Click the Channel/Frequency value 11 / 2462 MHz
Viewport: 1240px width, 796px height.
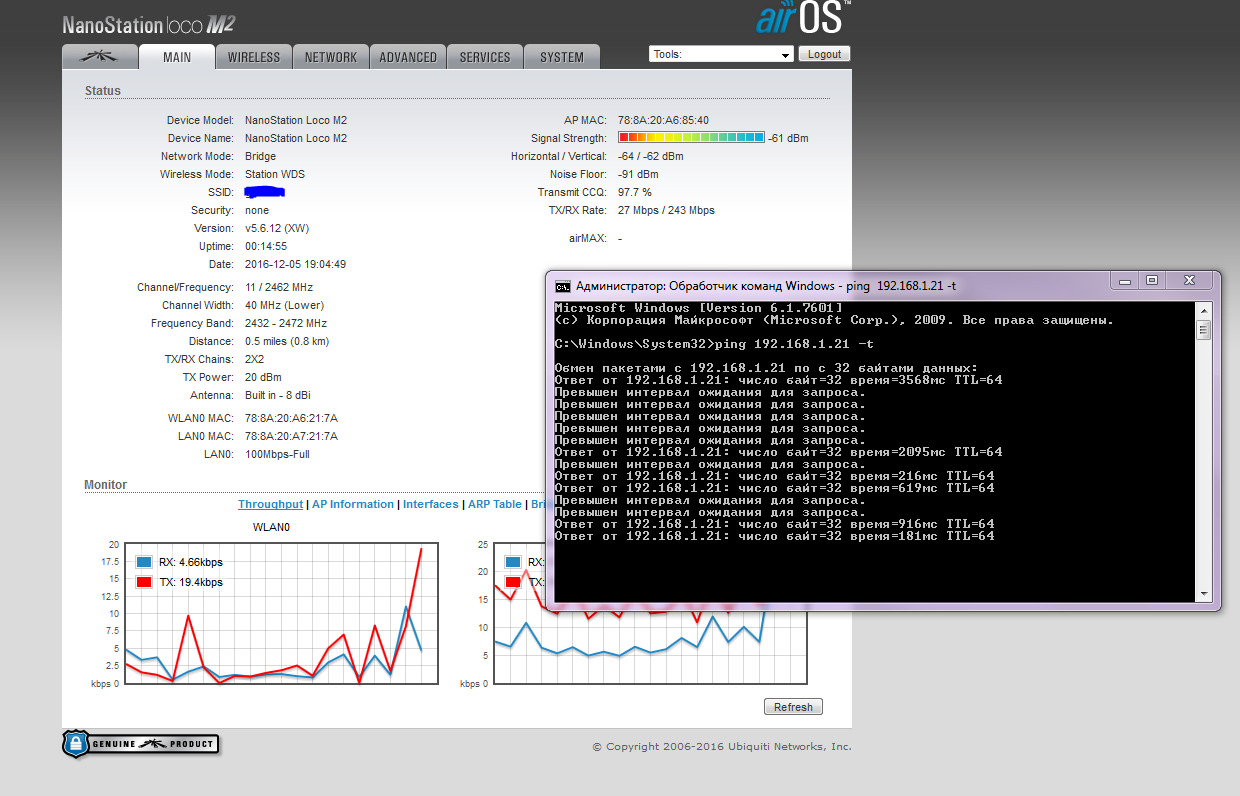(x=279, y=287)
